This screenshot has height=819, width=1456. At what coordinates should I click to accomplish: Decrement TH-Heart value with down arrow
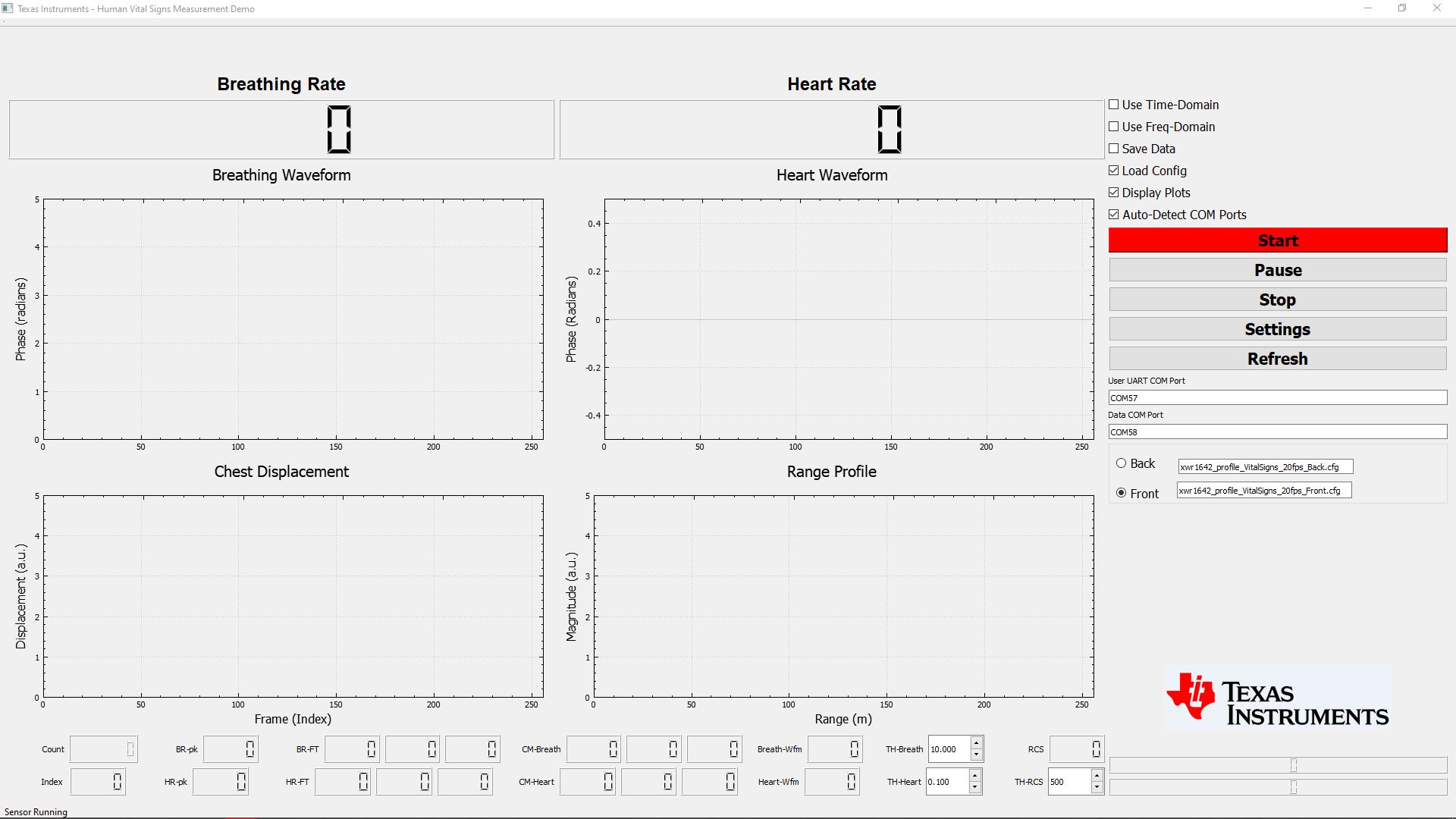click(x=976, y=787)
